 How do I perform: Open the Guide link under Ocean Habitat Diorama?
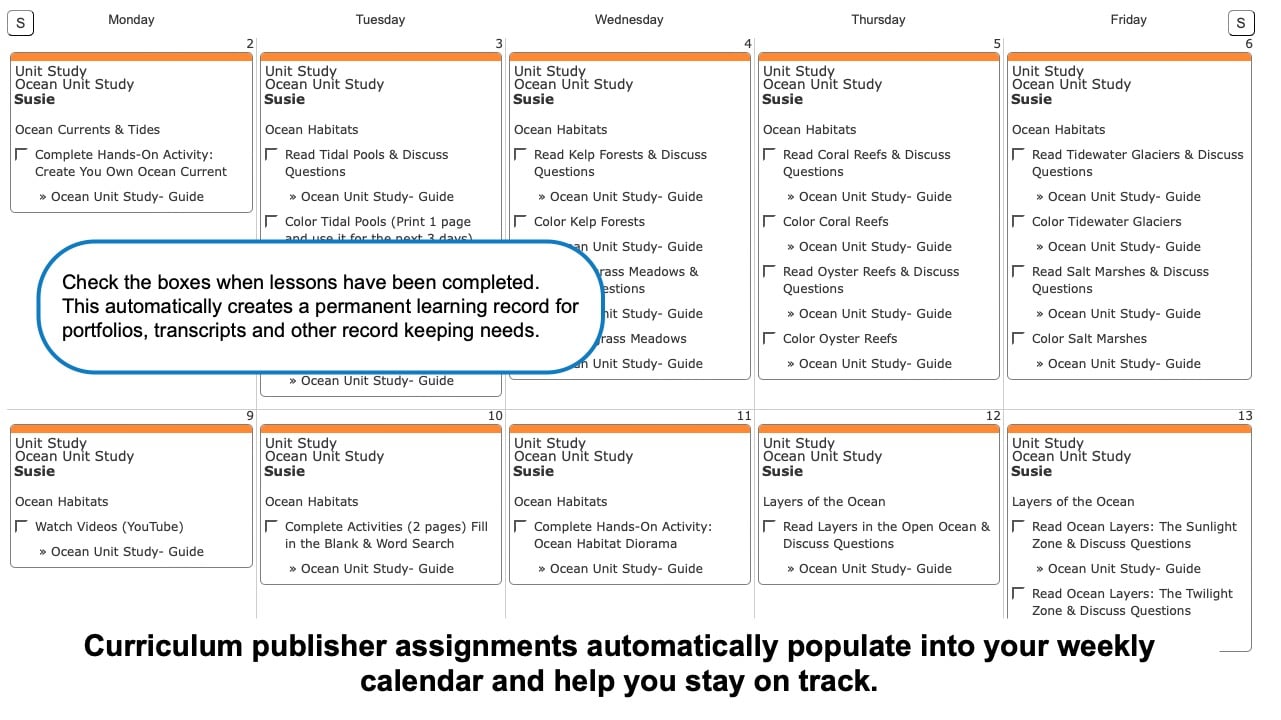pyautogui.click(x=626, y=568)
